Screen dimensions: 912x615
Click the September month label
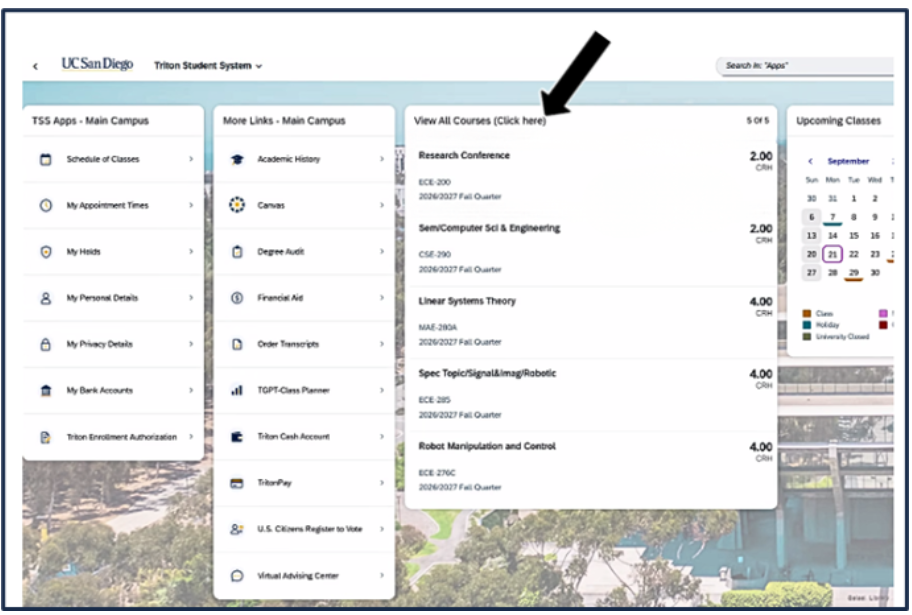848,161
